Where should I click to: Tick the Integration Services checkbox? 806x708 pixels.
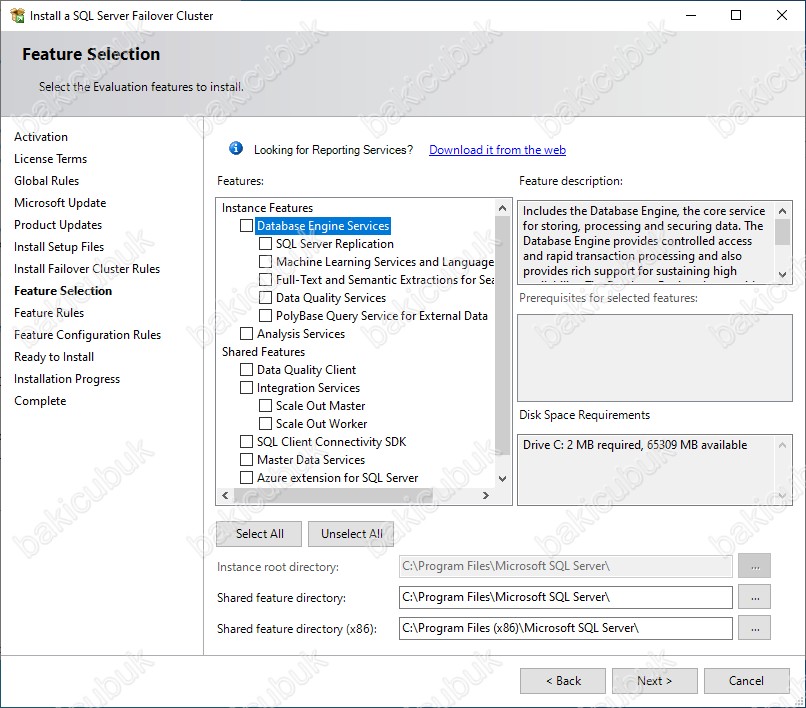[247, 388]
